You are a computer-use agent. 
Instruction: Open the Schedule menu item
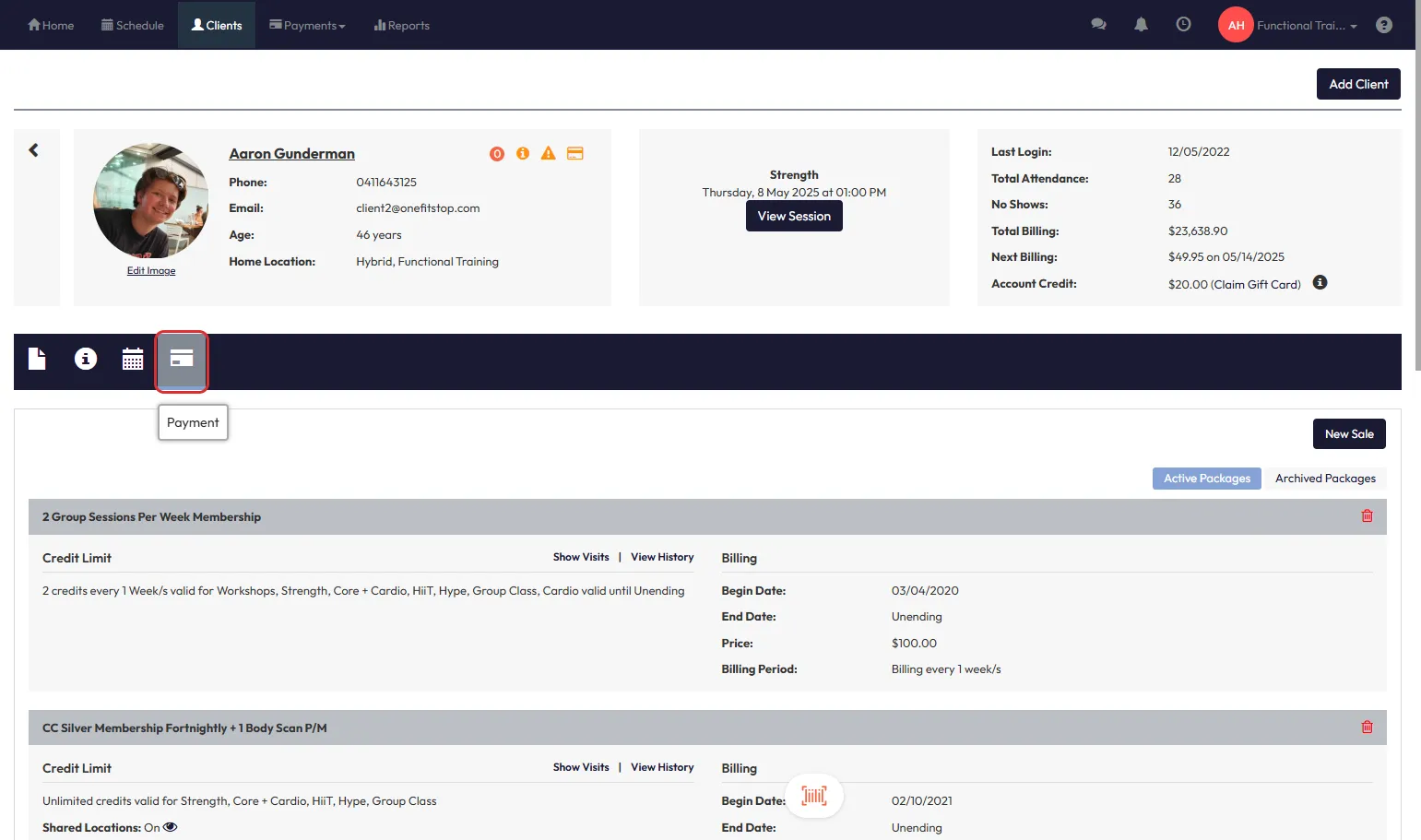click(x=133, y=25)
